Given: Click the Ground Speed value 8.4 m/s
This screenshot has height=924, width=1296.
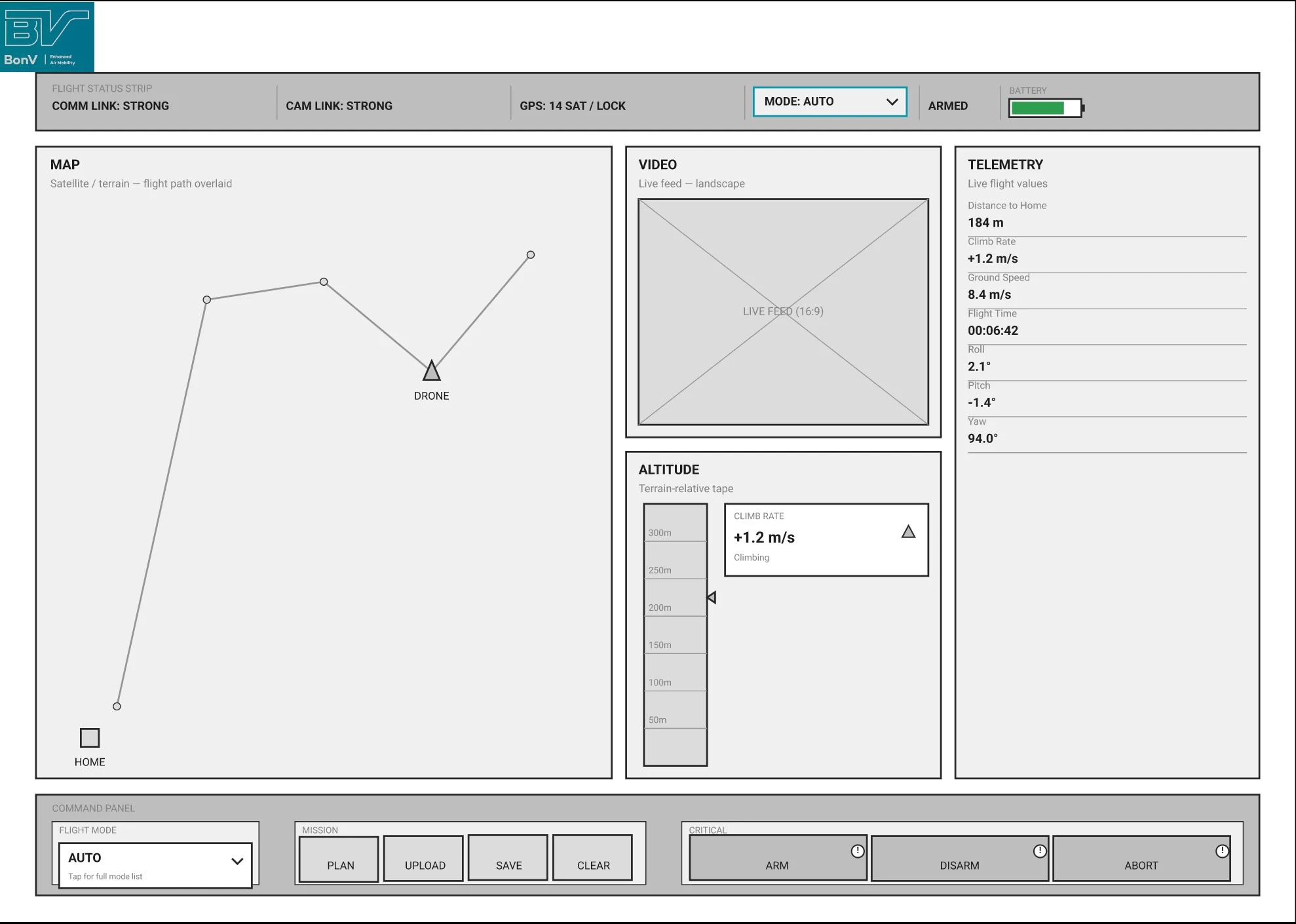Looking at the screenshot, I should coord(989,295).
